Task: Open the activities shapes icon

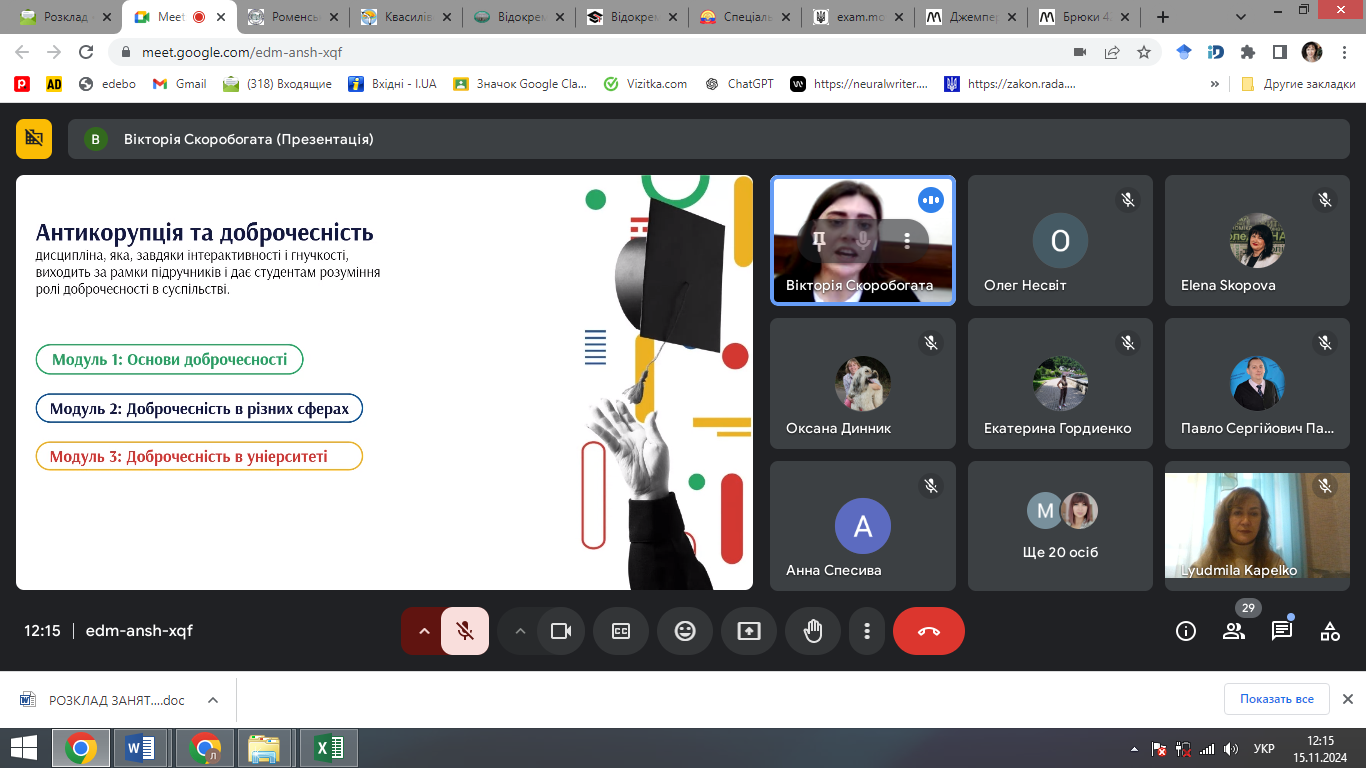Action: 1330,631
